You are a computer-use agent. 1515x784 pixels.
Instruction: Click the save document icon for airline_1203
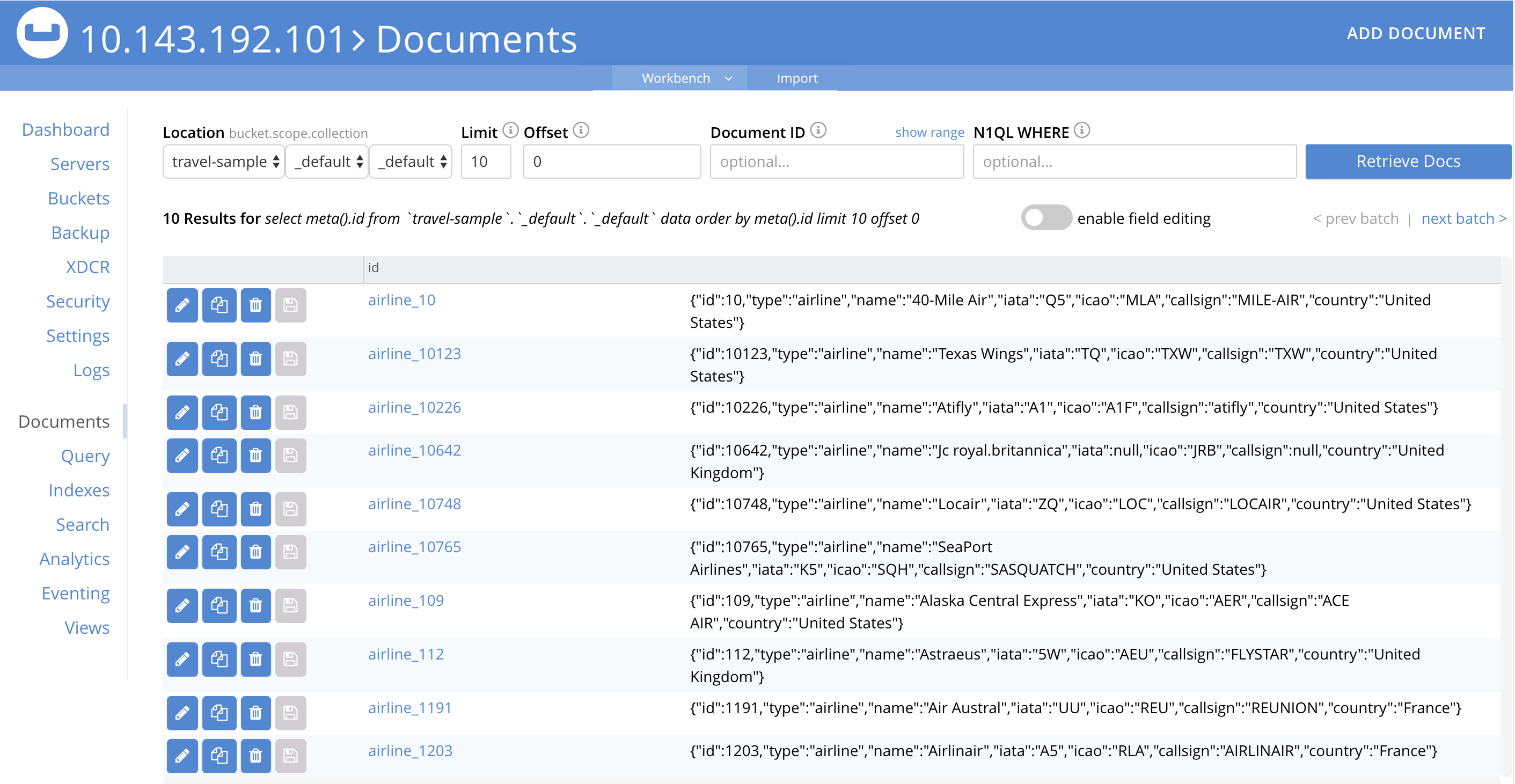point(291,751)
